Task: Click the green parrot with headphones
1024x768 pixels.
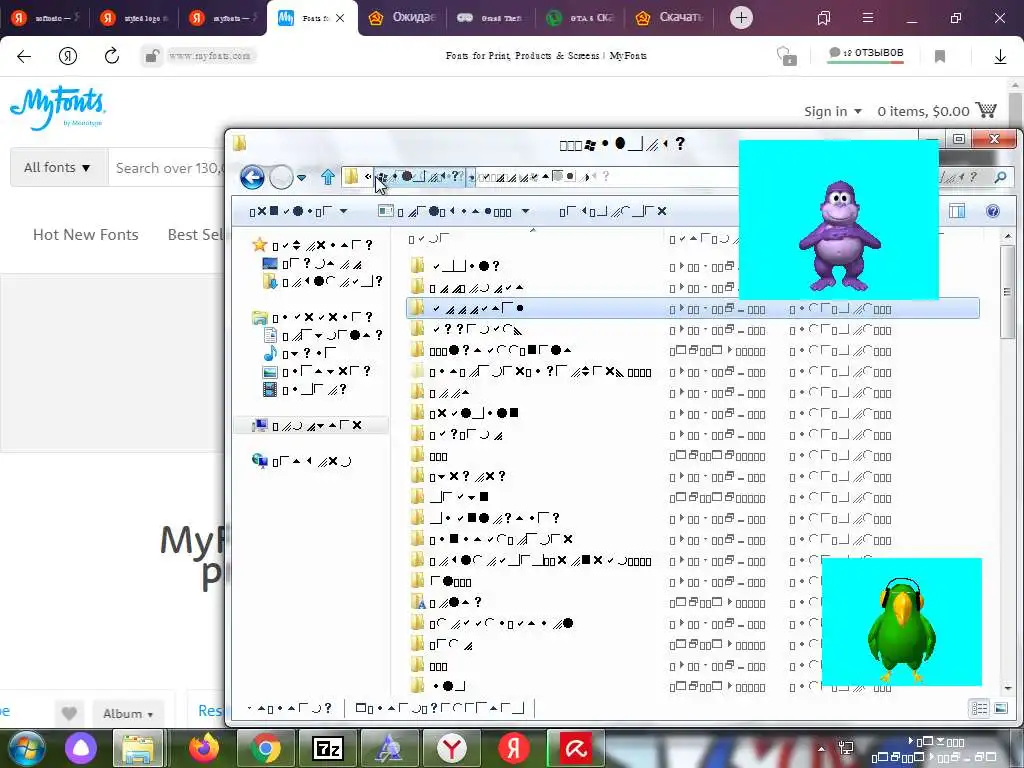Action: pyautogui.click(x=901, y=630)
